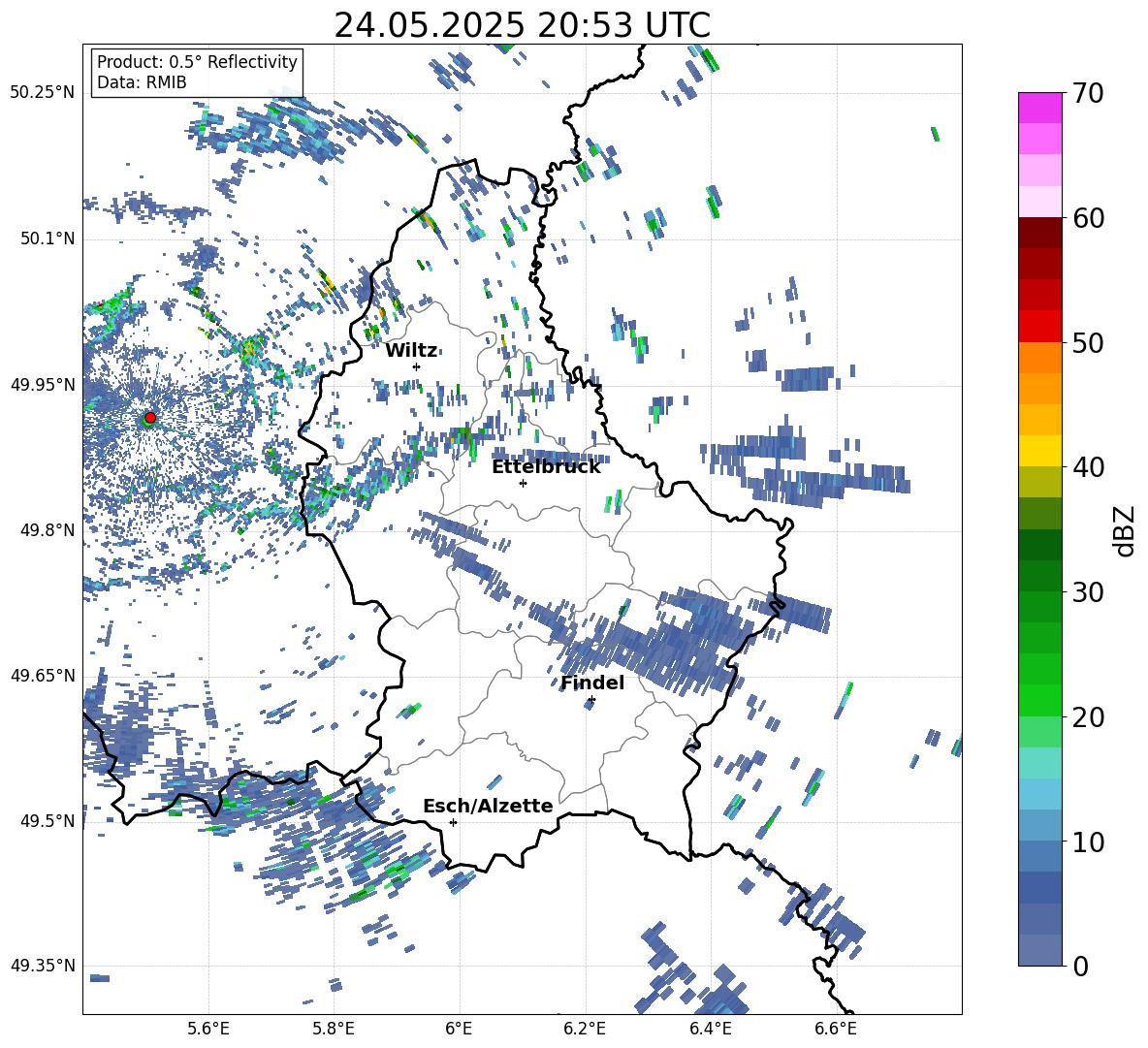1148x1048 pixels.
Task: Click the magenta 70 dBZ colorbar segment
Action: pyautogui.click(x=1039, y=108)
